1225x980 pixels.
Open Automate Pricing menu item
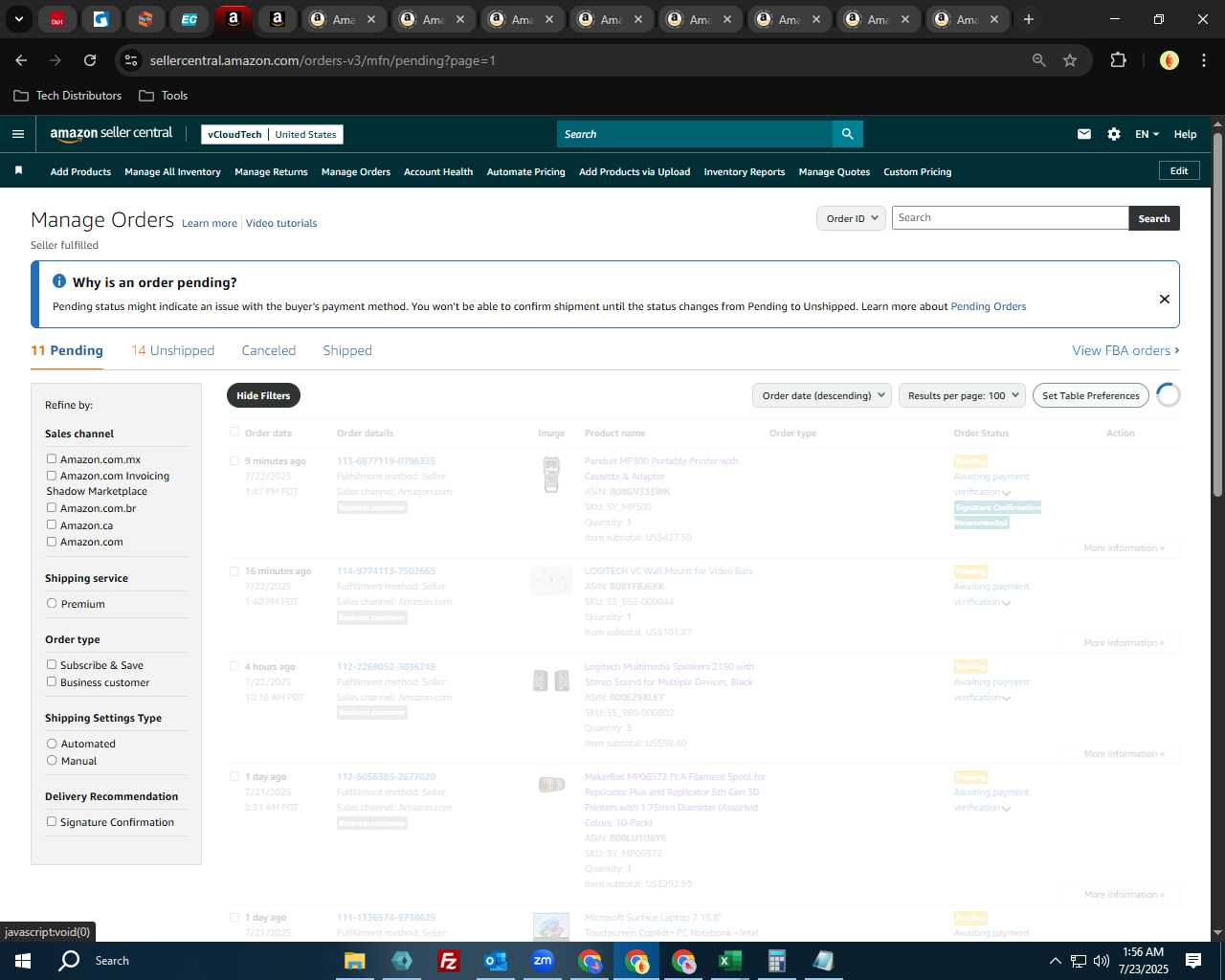pyautogui.click(x=526, y=172)
